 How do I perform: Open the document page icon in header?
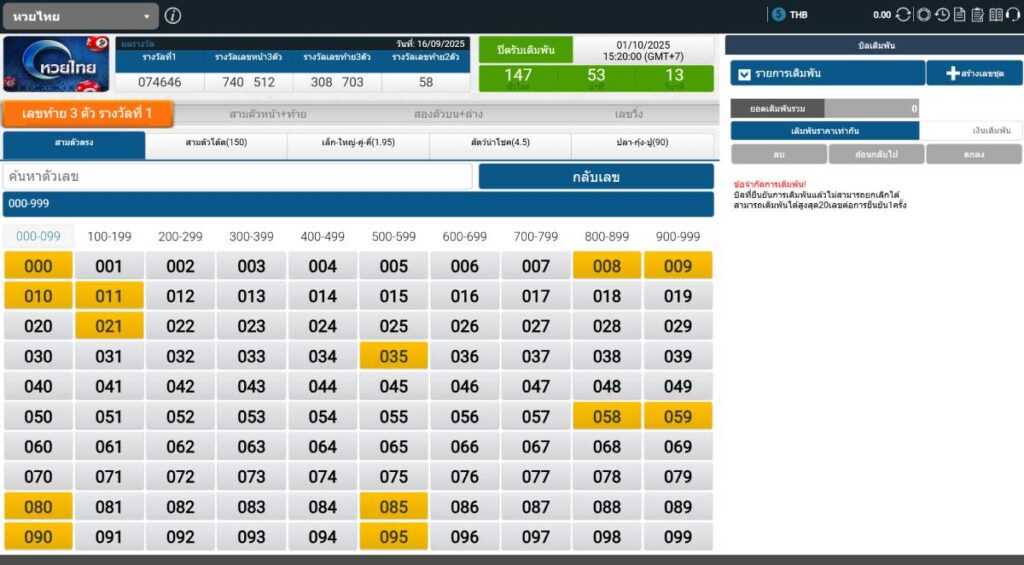959,15
